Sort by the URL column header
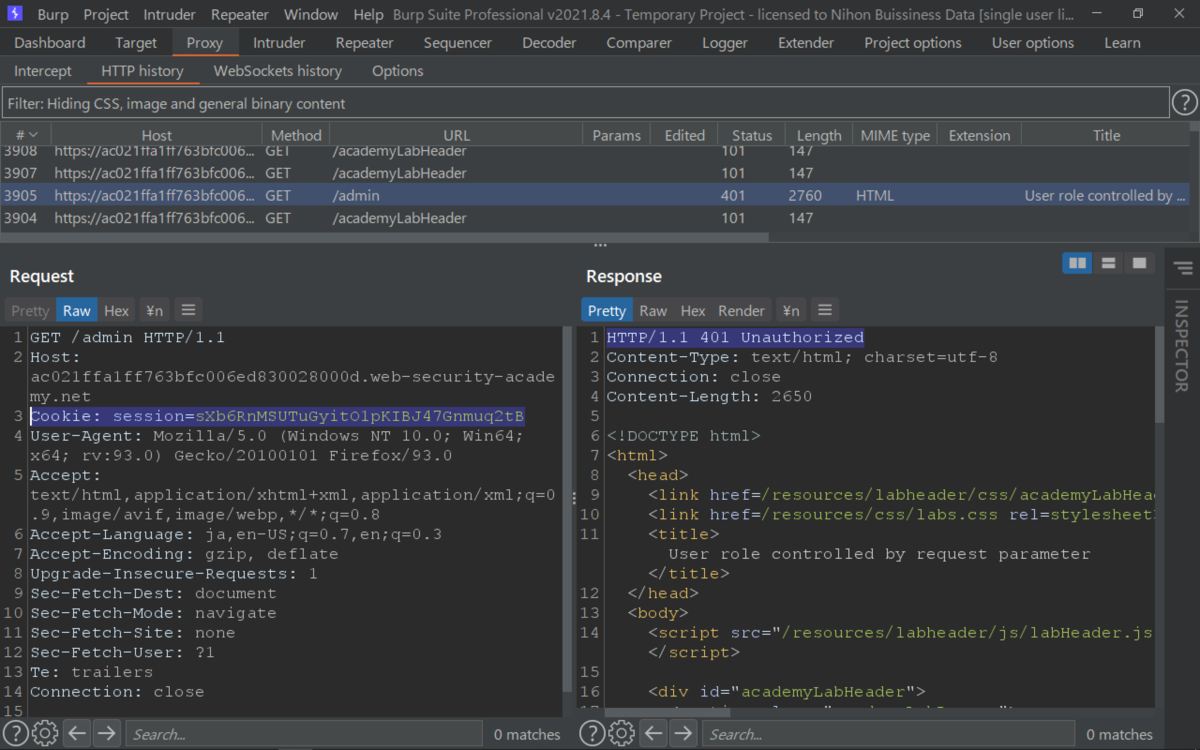Viewport: 1200px width, 750px height. click(456, 135)
